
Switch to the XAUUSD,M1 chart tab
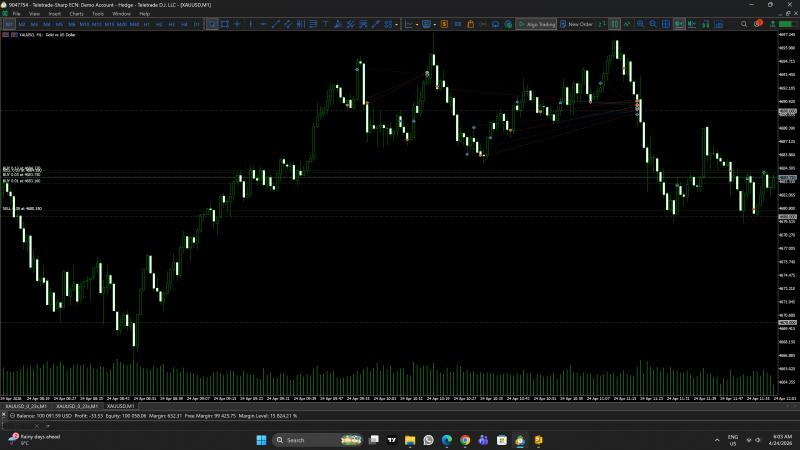pyautogui.click(x=120, y=406)
